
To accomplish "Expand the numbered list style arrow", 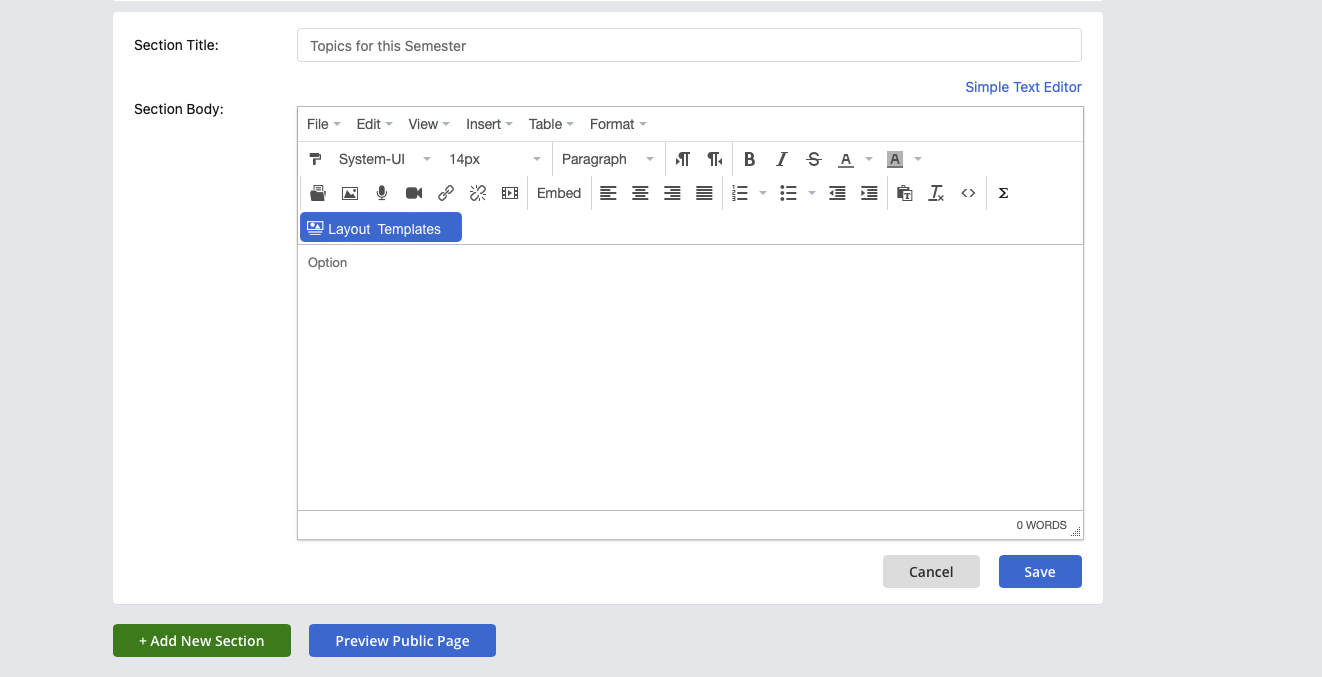I will pos(763,193).
